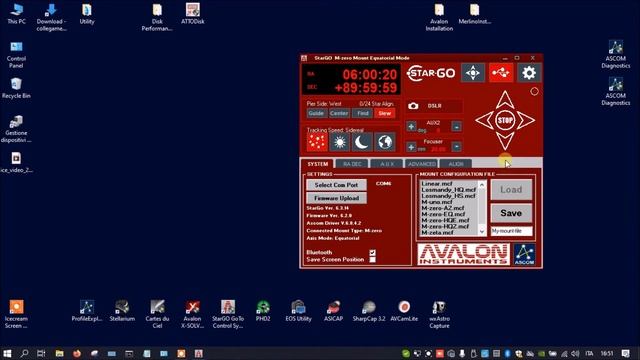Viewport: 640px width, 360px height.
Task: Open ASICAP desktop shortcut
Action: click(333, 311)
